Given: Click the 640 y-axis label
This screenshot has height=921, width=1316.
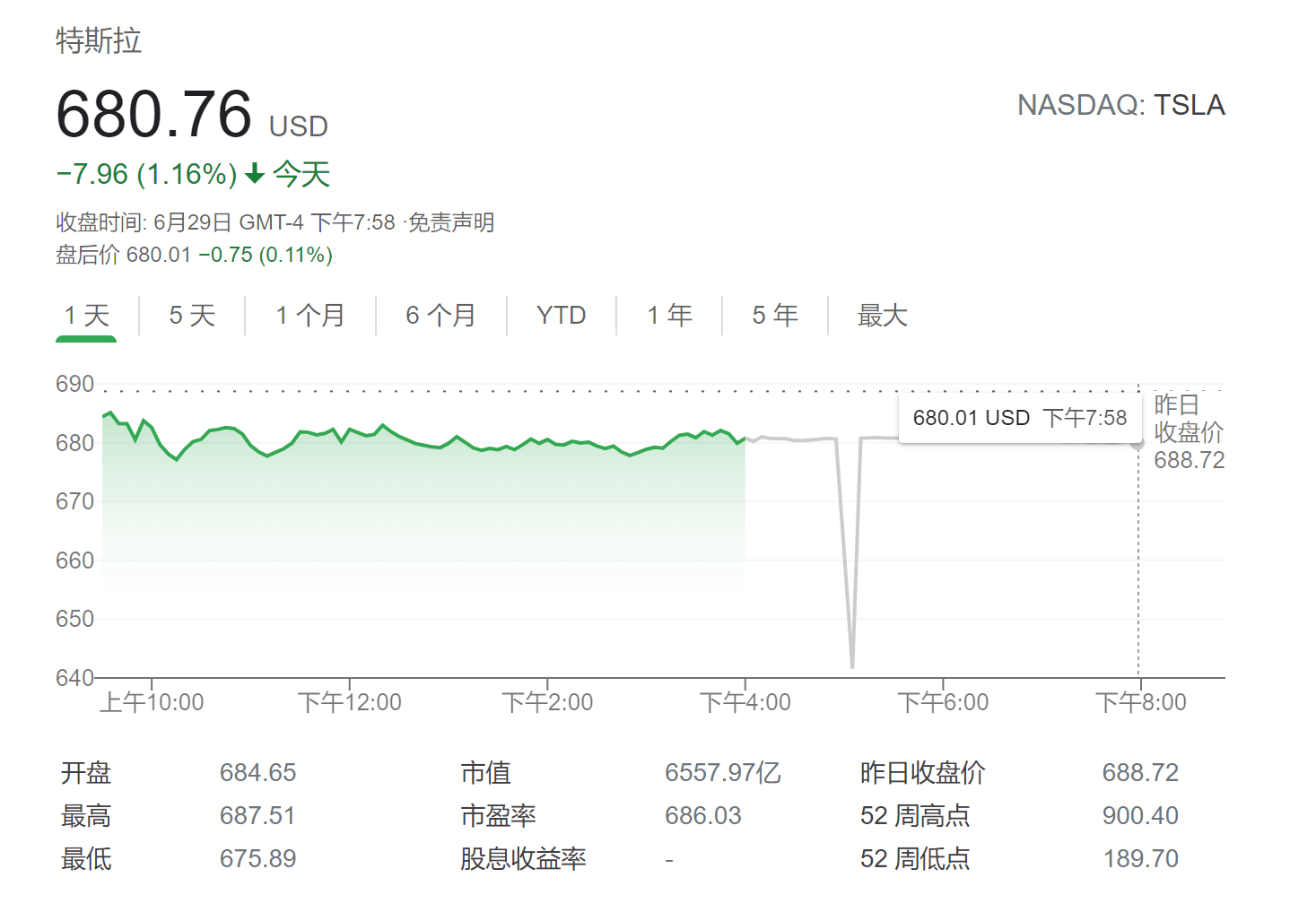Looking at the screenshot, I should [74, 678].
